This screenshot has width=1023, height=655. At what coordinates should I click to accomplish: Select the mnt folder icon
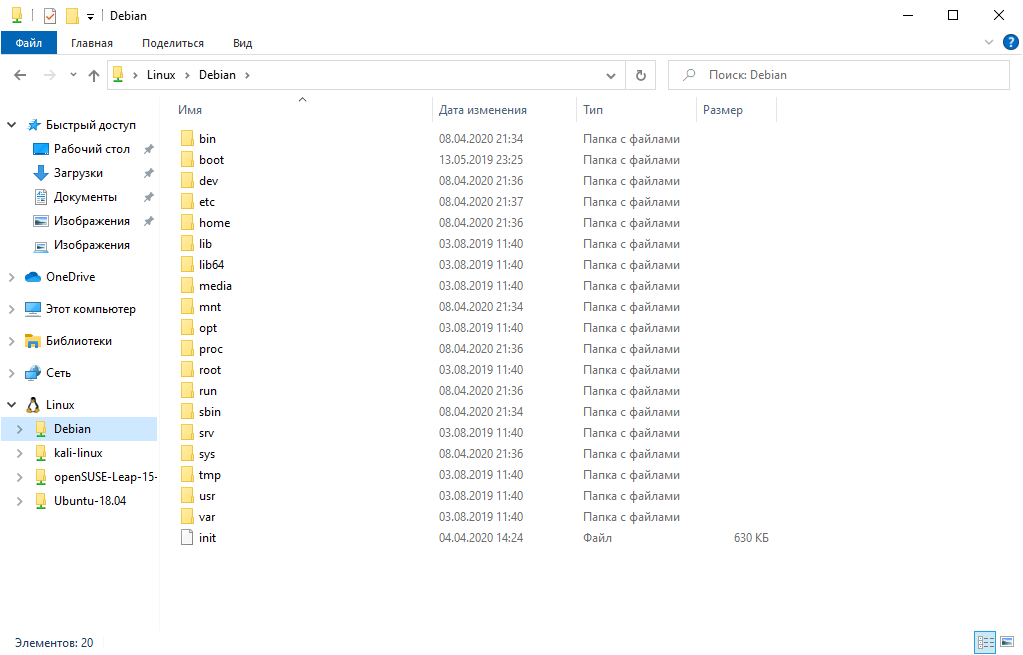click(187, 307)
